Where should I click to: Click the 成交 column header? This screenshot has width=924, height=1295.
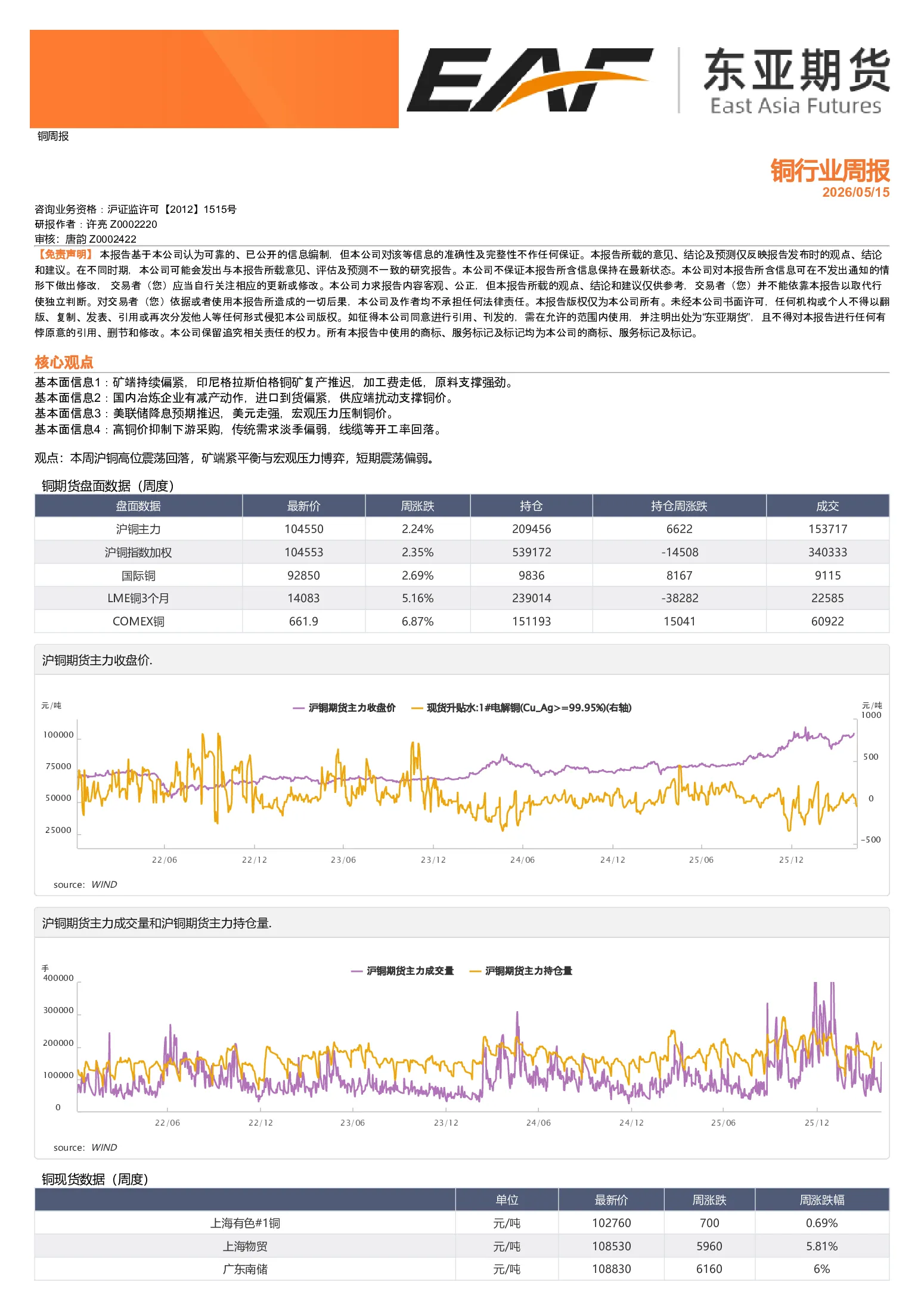(827, 506)
